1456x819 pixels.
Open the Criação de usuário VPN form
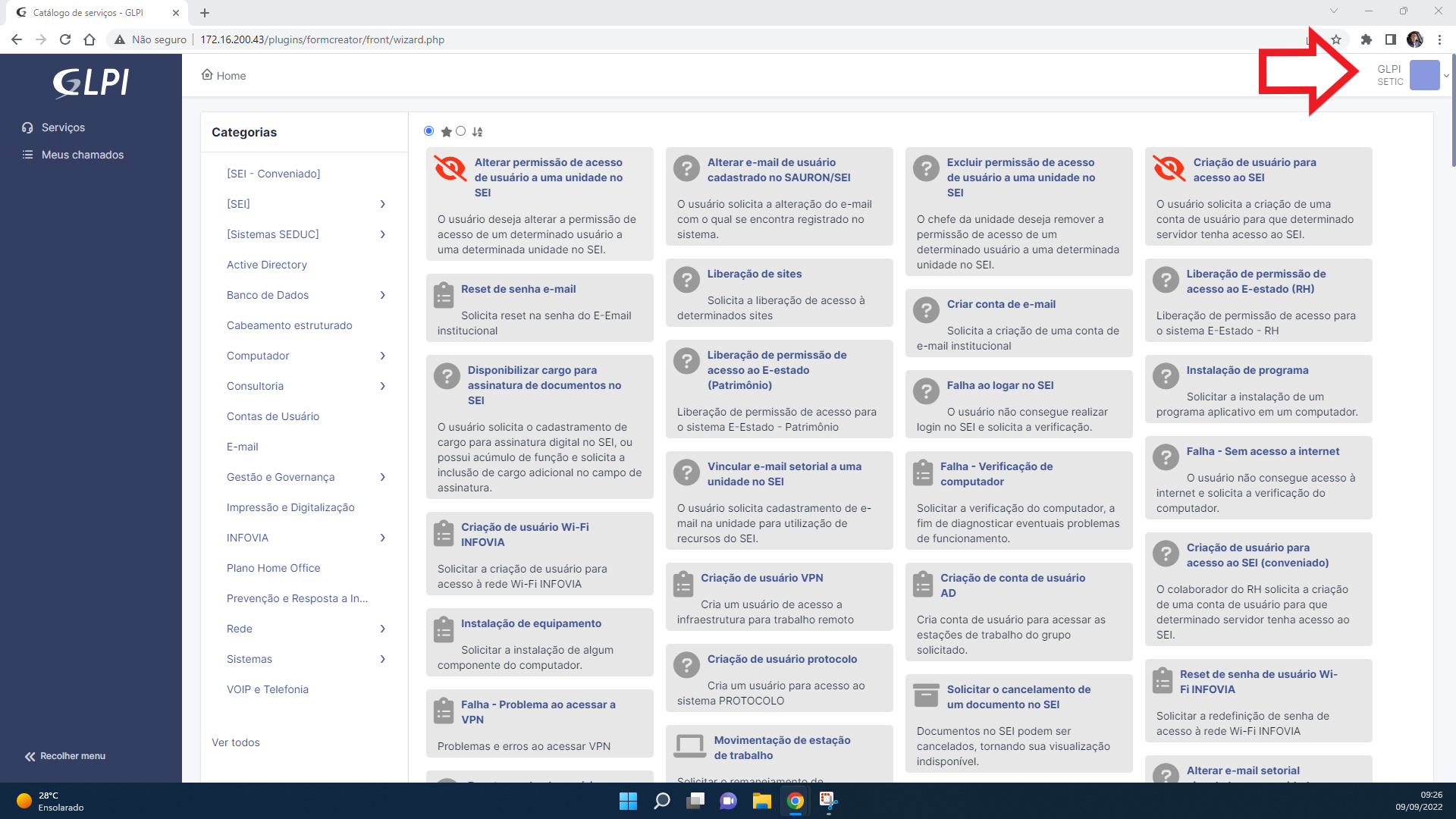pyautogui.click(x=763, y=577)
